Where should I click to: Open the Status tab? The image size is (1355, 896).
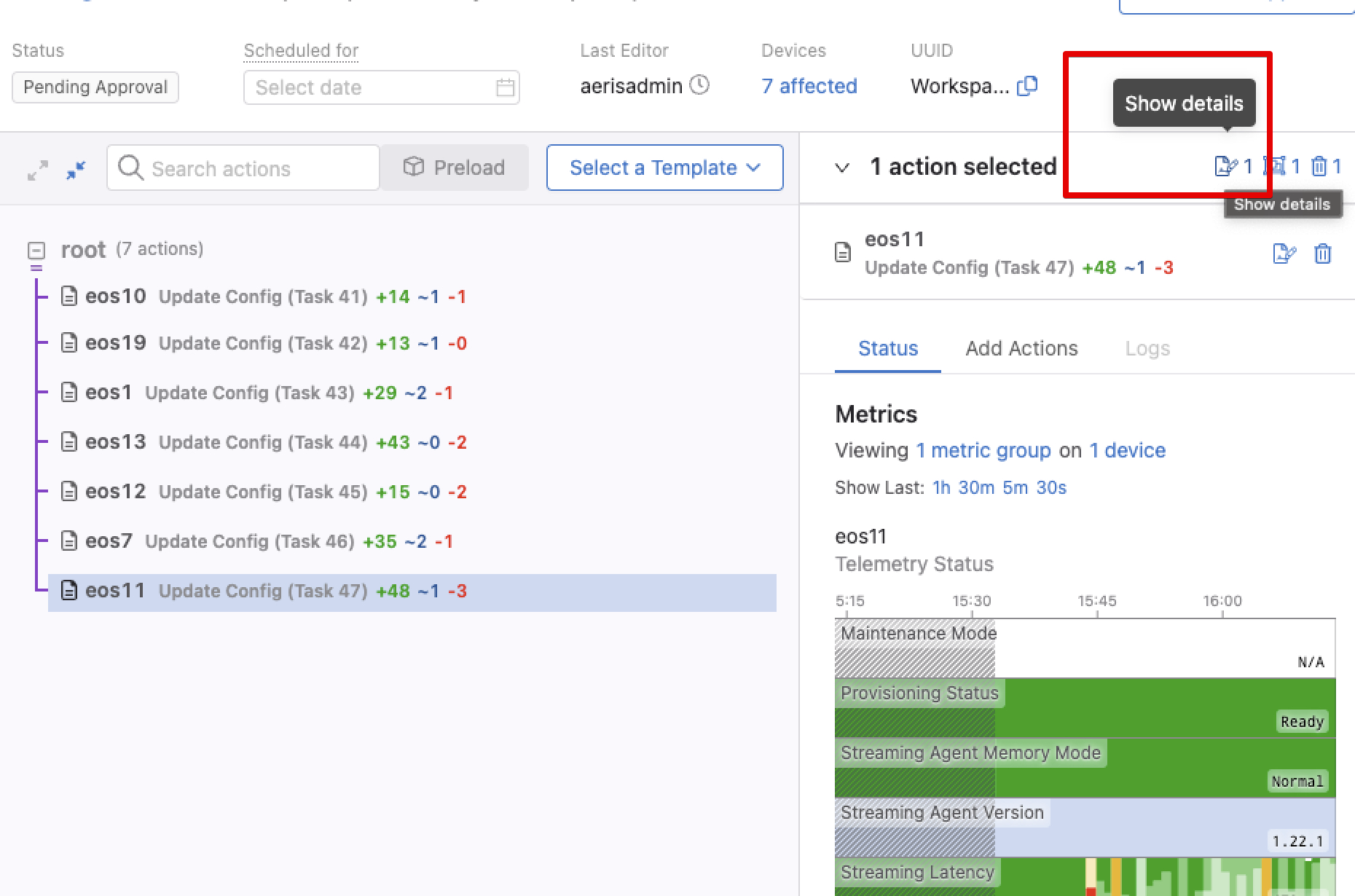(x=887, y=348)
